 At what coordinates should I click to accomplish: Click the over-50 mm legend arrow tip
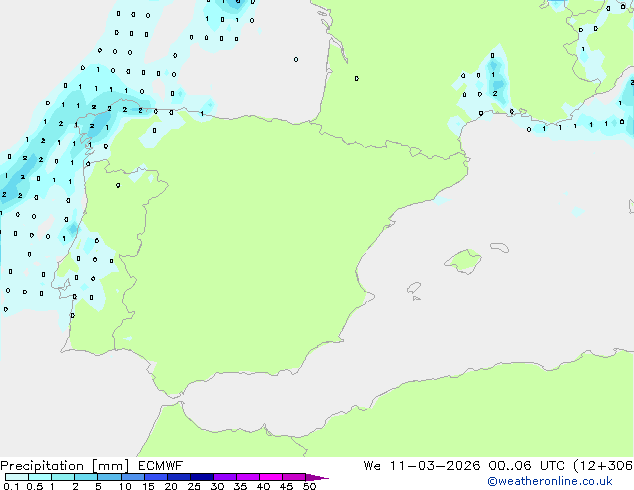point(317,477)
